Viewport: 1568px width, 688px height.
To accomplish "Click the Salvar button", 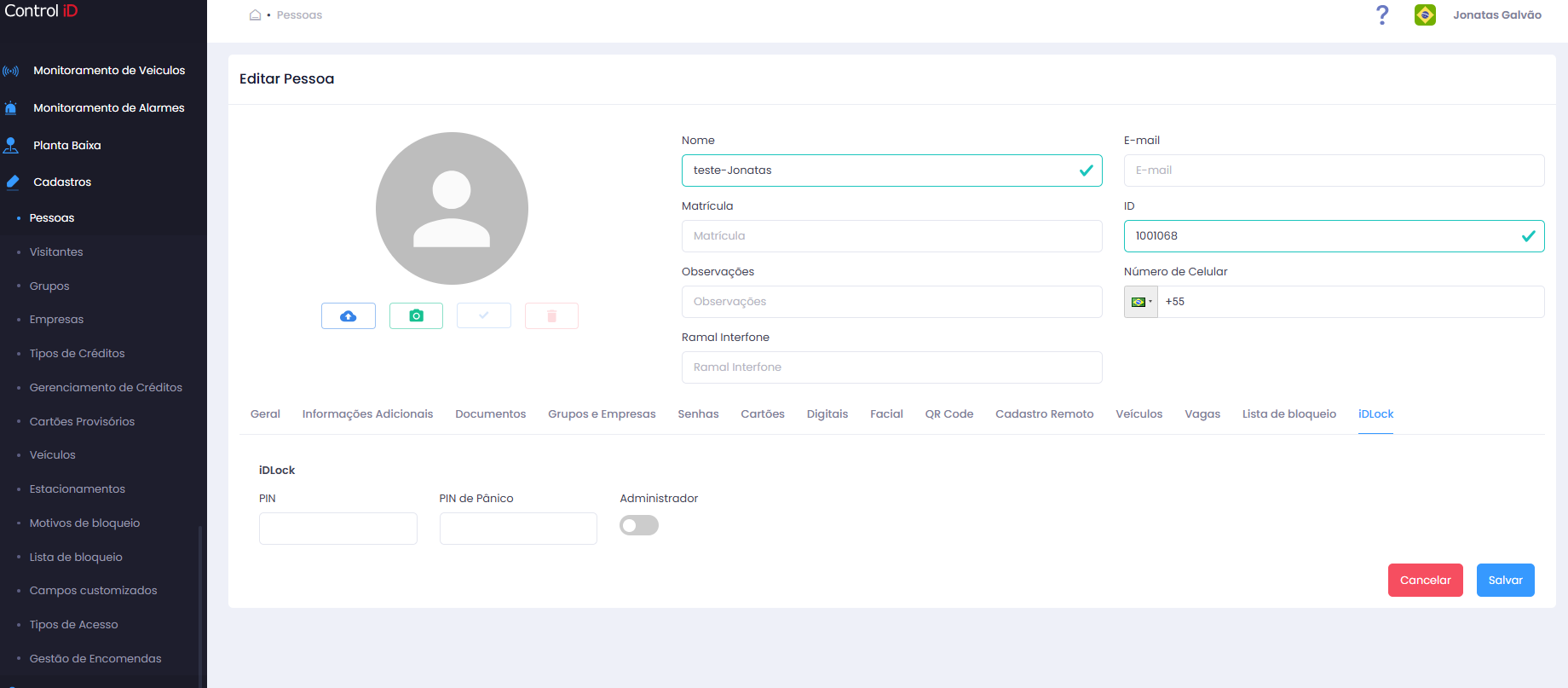I will pyautogui.click(x=1505, y=580).
